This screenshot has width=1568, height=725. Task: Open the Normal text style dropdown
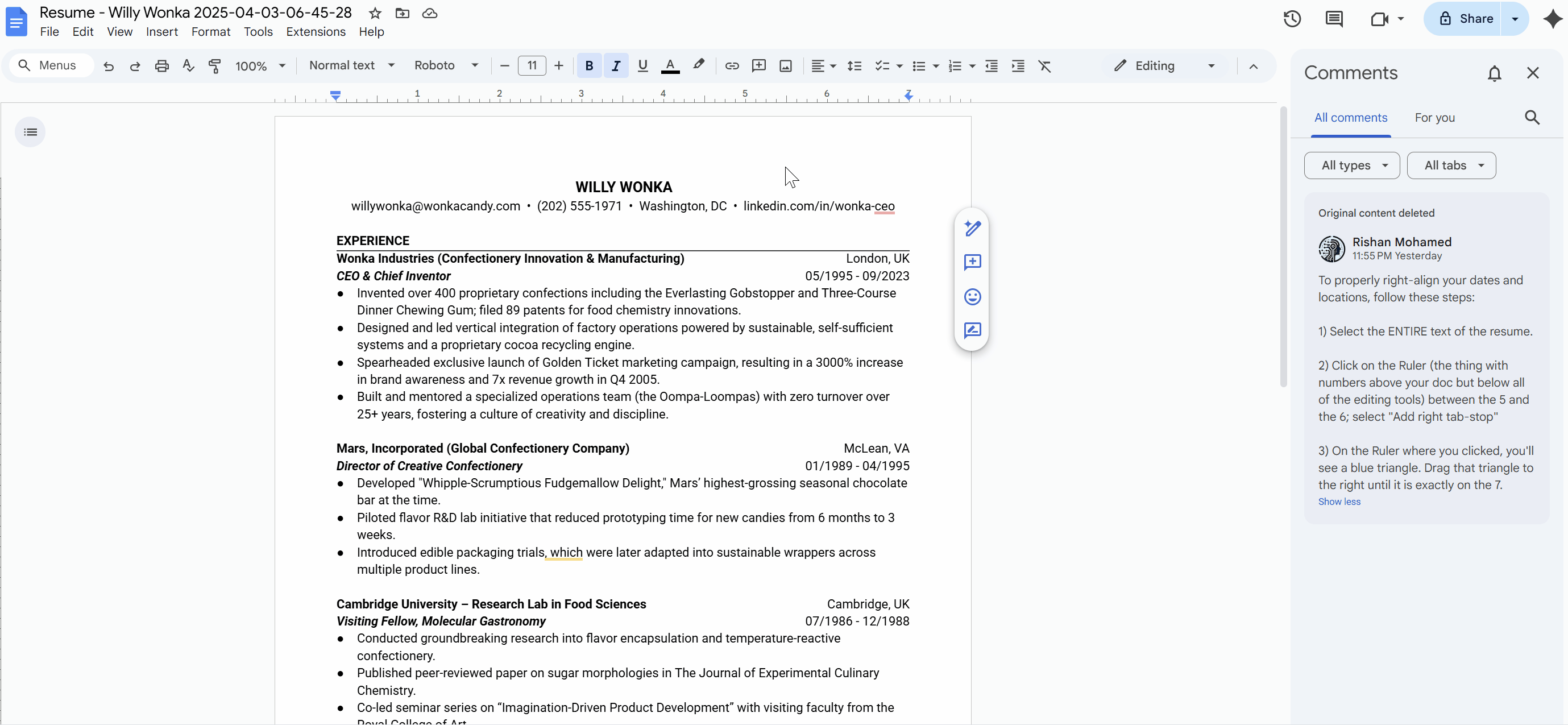pos(352,65)
